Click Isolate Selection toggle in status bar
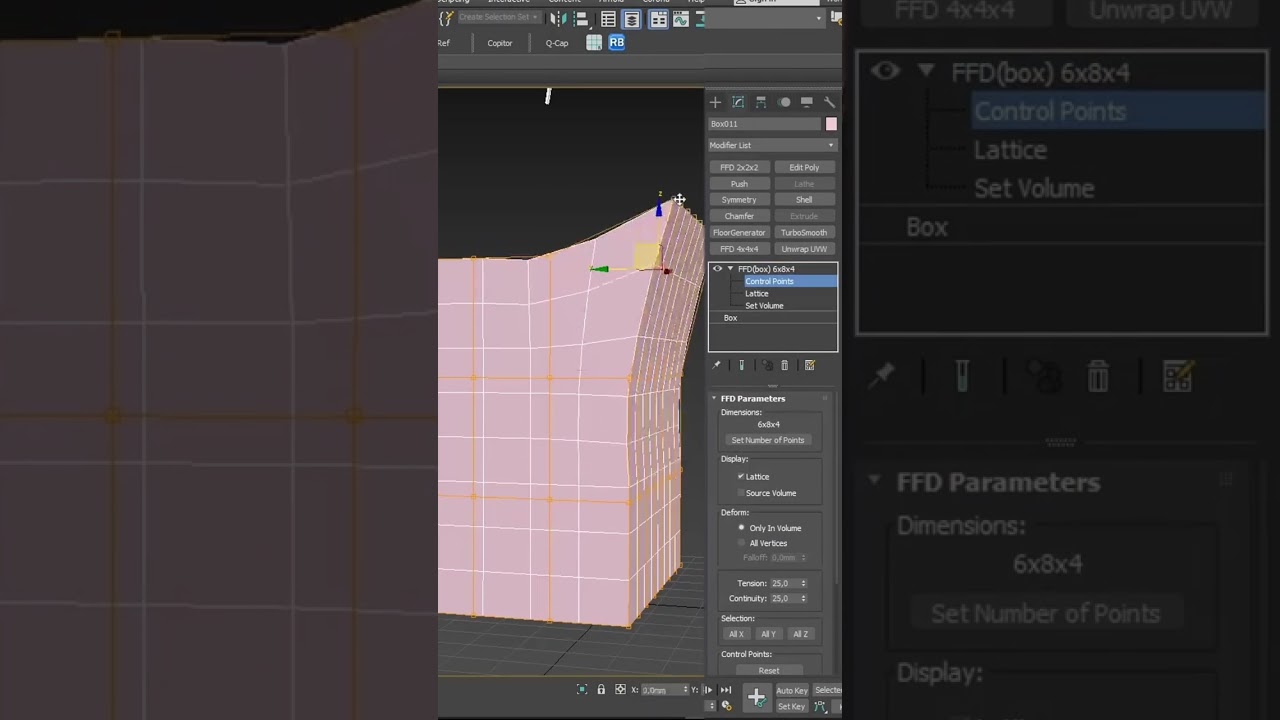 582,690
